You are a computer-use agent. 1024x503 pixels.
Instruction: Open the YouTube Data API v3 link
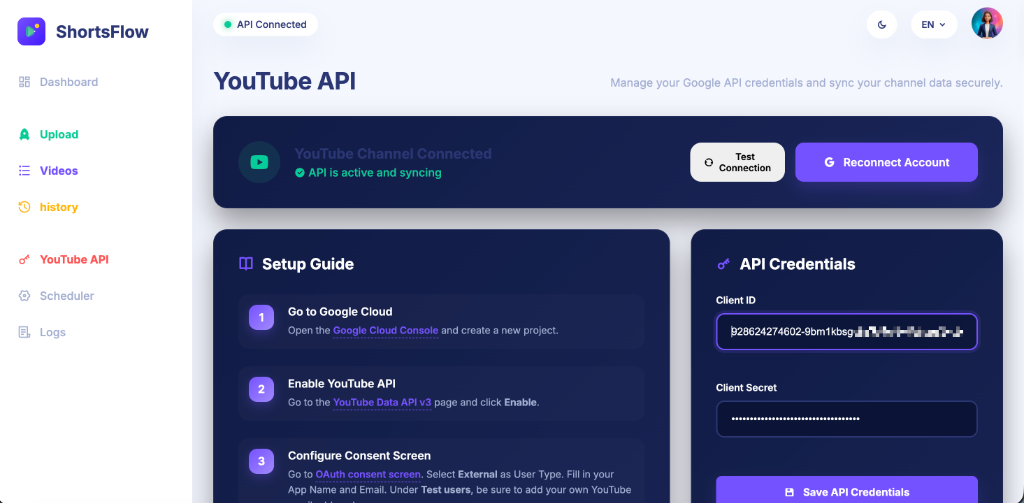(x=382, y=402)
